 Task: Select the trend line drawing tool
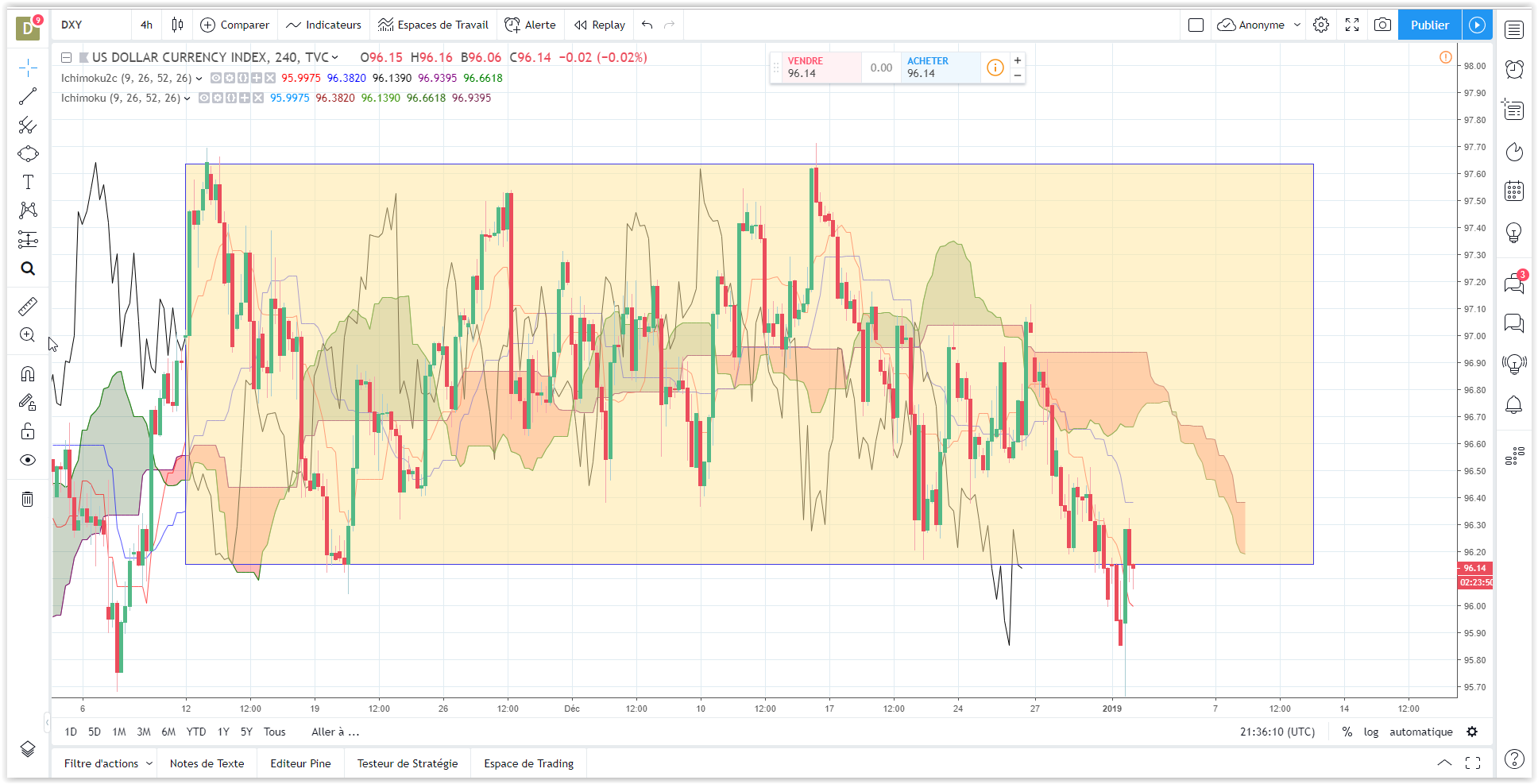tap(28, 96)
